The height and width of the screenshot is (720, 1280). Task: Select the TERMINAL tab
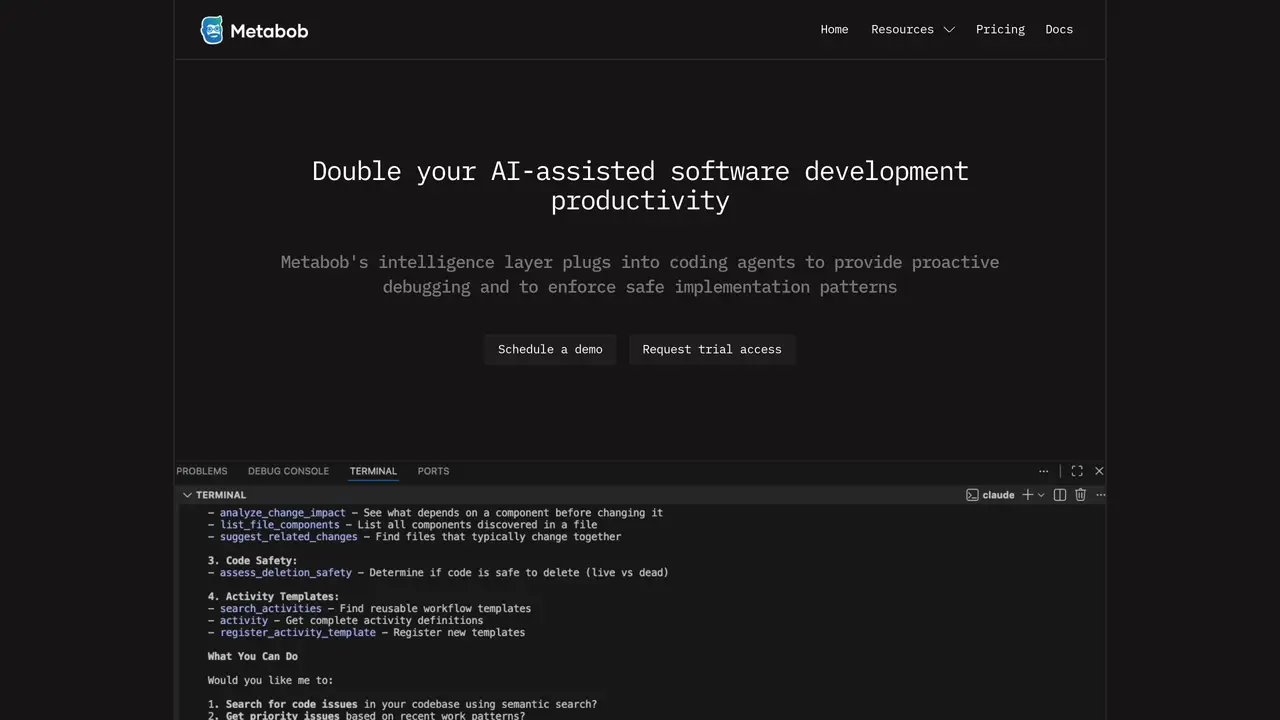[373, 471]
